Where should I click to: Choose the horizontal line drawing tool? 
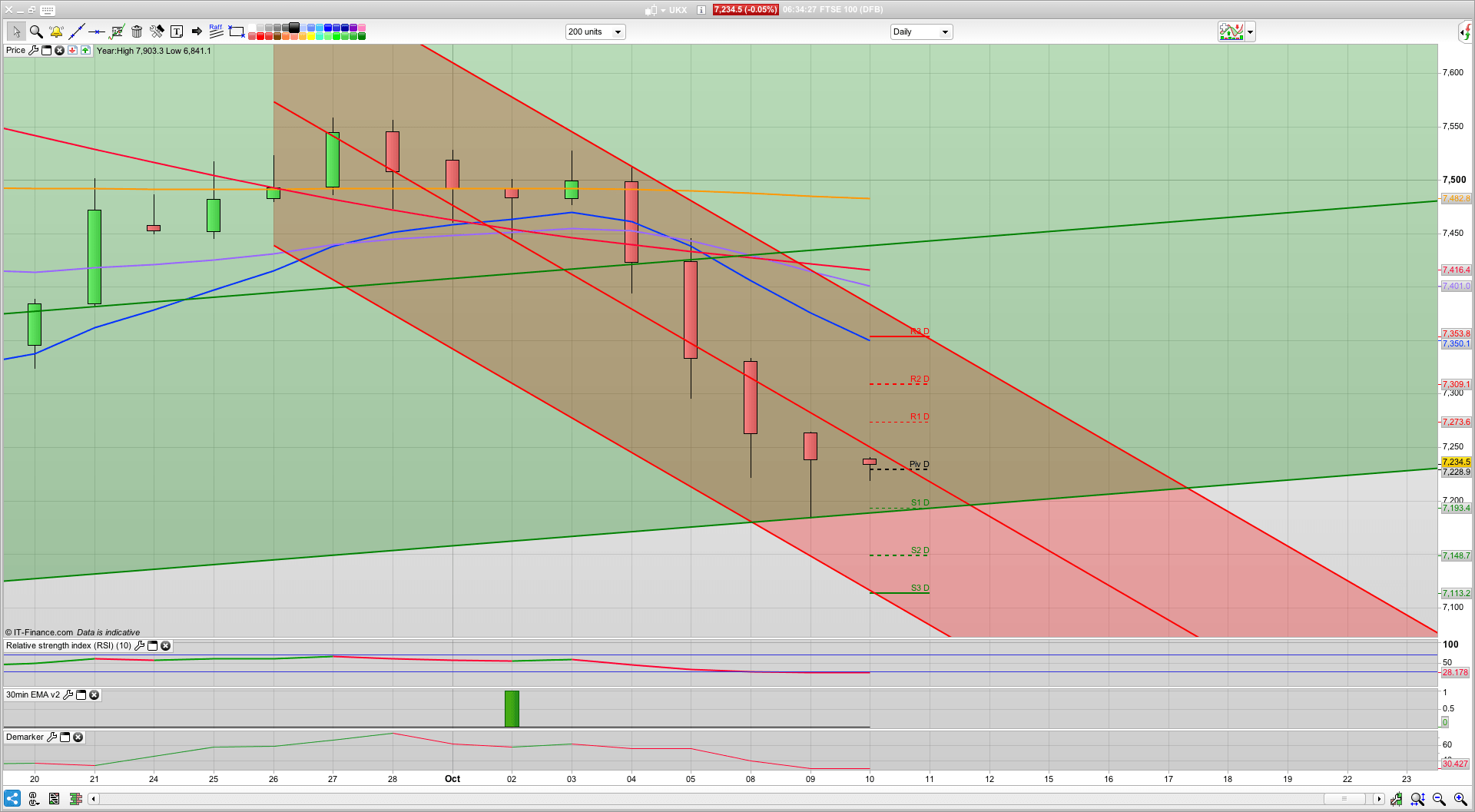click(x=96, y=31)
